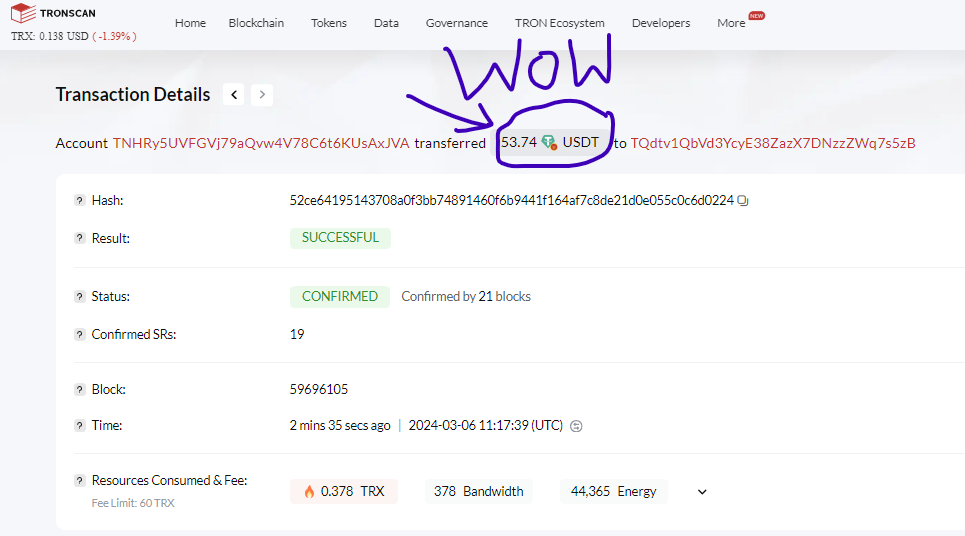Click Fee Limit: 60 TRX text

tap(133, 503)
